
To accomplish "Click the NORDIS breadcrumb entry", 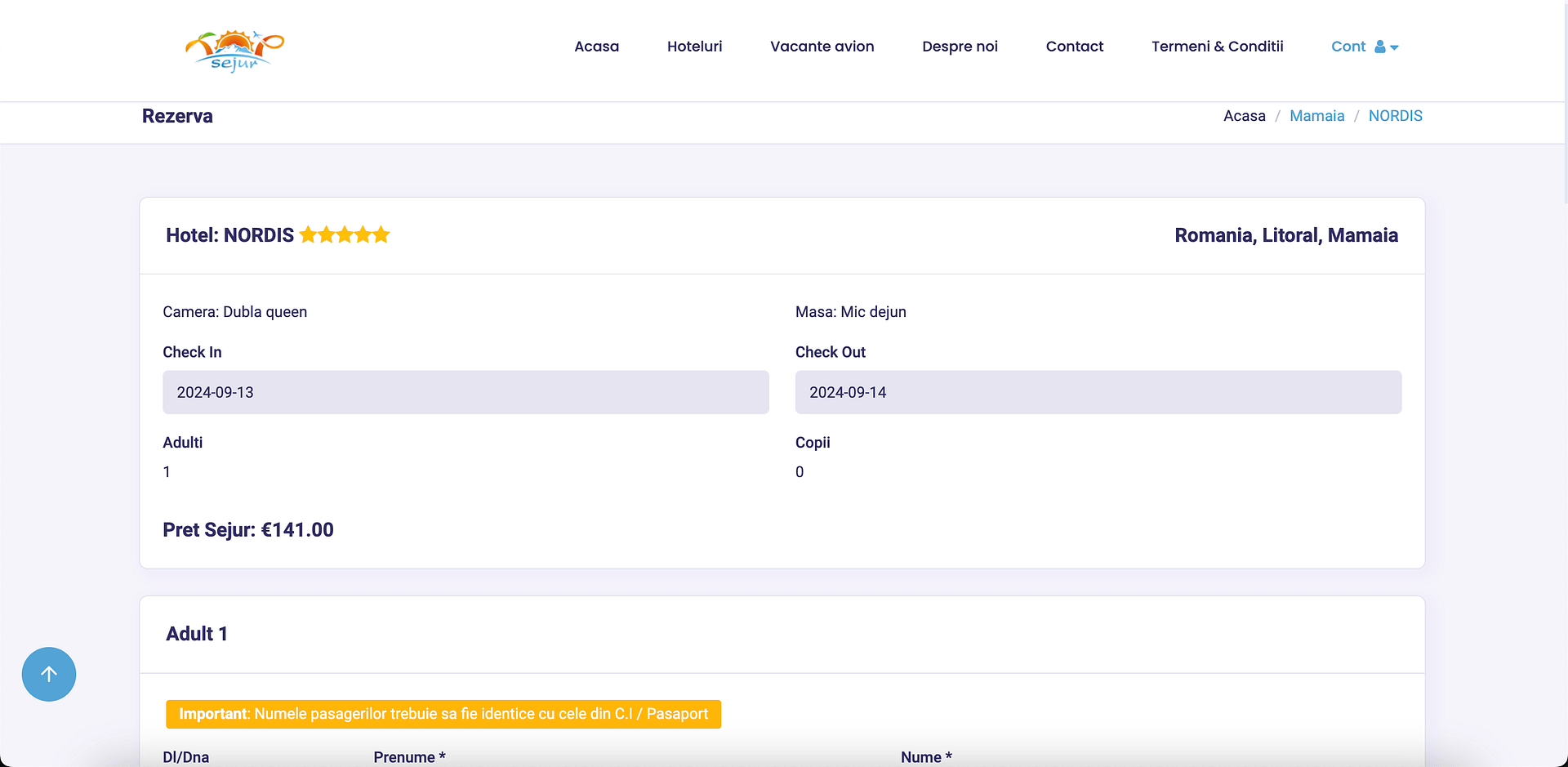I will 1395,115.
